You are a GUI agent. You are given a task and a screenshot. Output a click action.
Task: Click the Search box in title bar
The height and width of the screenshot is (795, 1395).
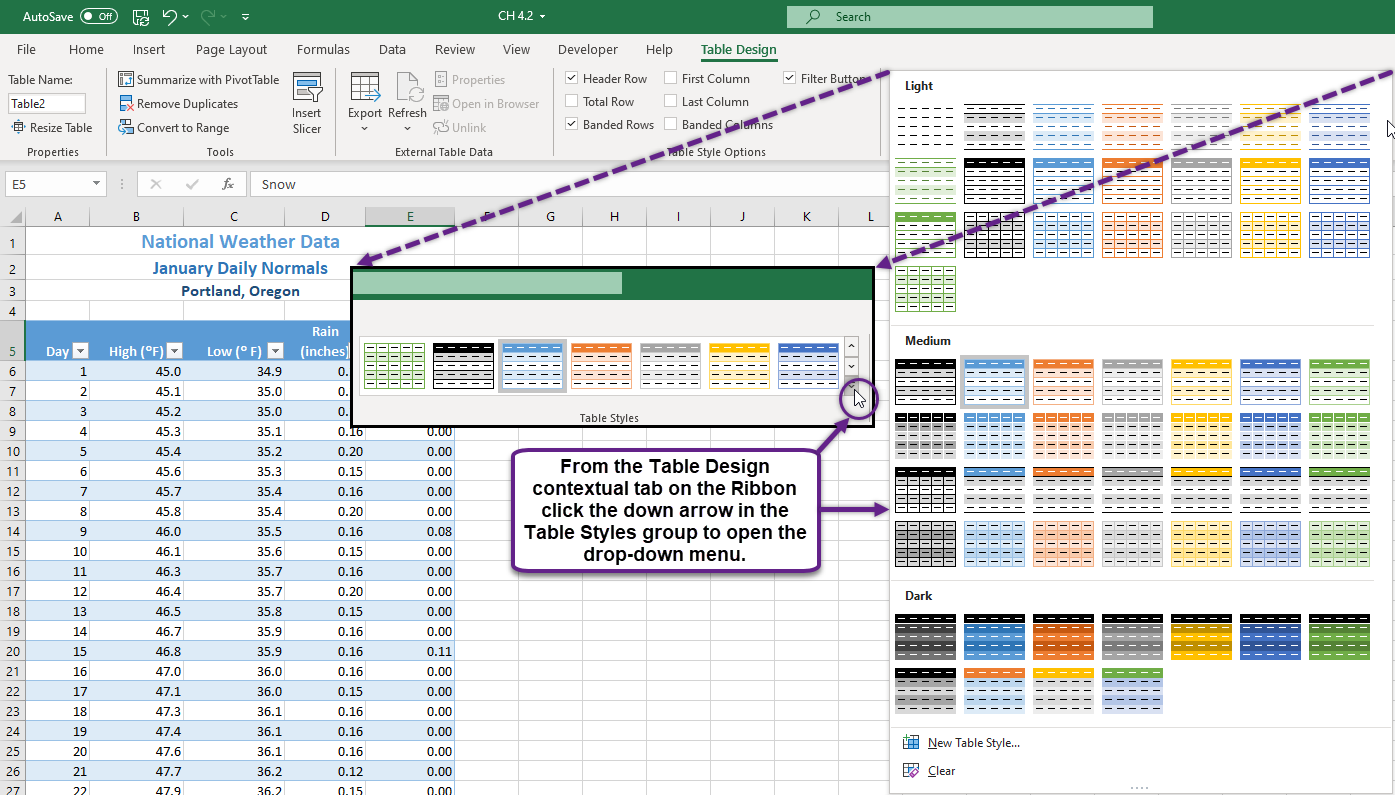coord(969,17)
